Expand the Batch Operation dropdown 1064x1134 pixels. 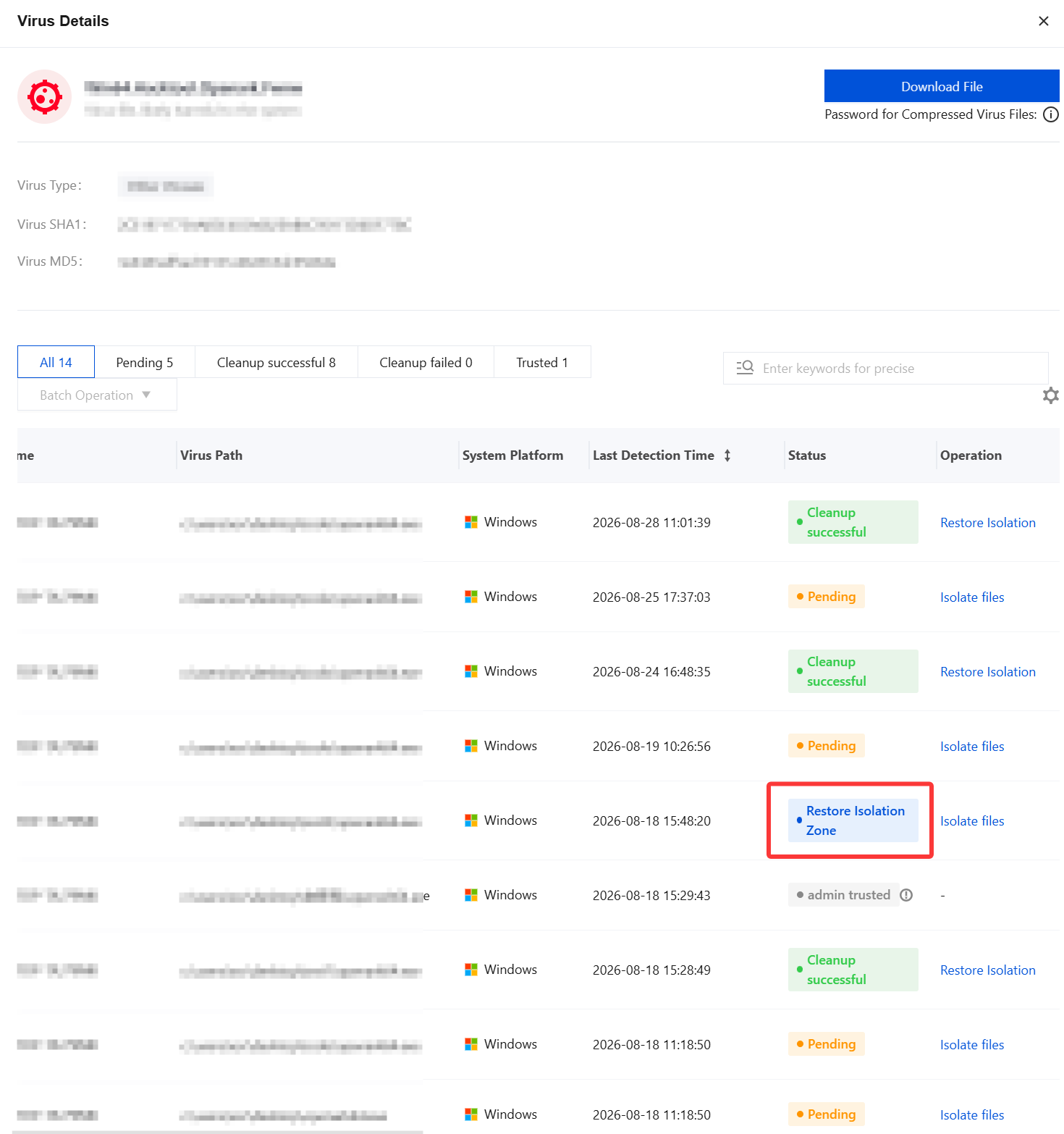[97, 395]
